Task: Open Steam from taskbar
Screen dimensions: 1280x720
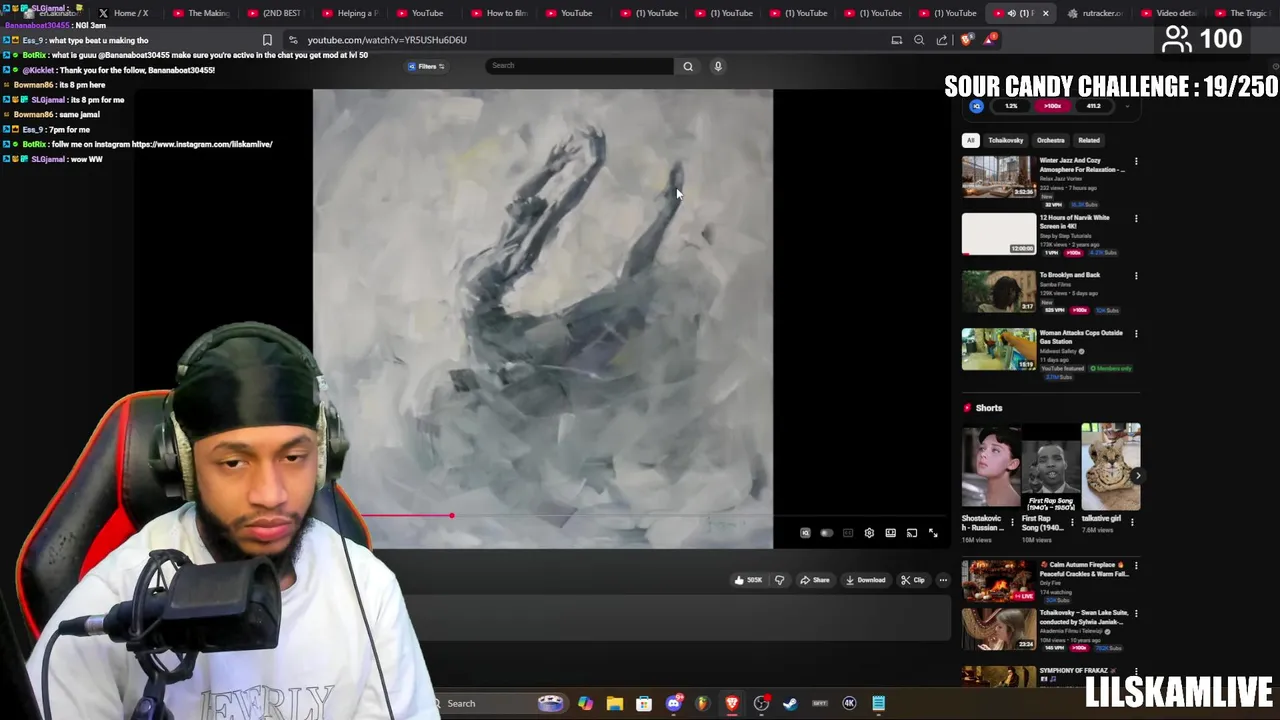Action: click(790, 703)
